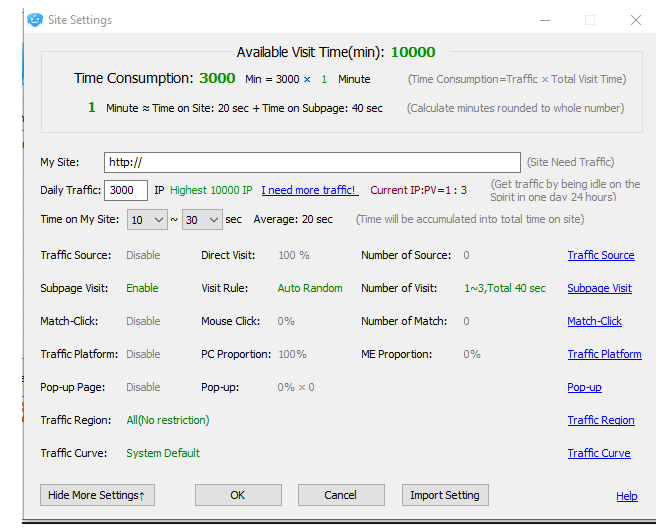The height and width of the screenshot is (531, 668).
Task: Click the green 'Enable' subpage visit status
Action: [x=142, y=288]
